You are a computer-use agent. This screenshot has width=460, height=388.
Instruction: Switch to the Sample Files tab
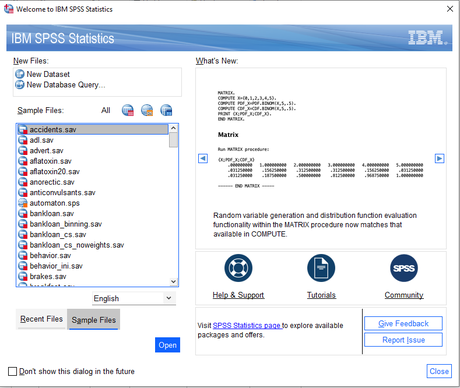point(94,320)
